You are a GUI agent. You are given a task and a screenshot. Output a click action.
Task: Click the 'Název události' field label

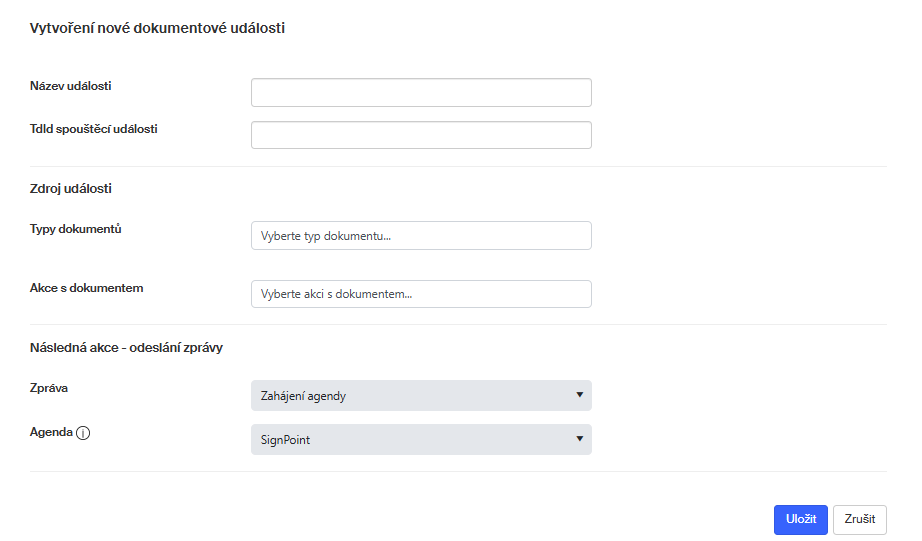(71, 86)
